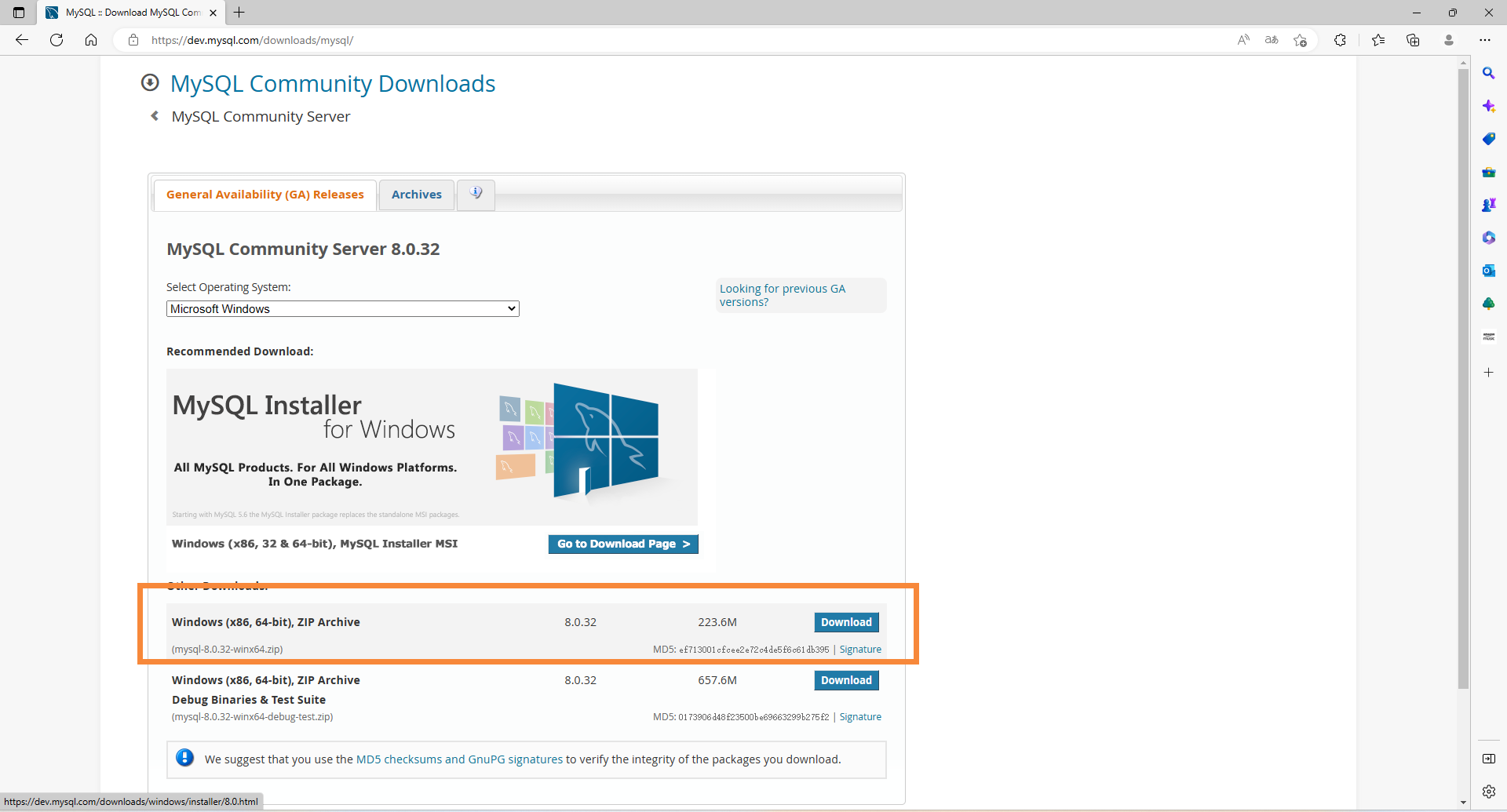Open sidebar Games chess icon
Viewport: 1507px width, 812px height.
coord(1488,205)
